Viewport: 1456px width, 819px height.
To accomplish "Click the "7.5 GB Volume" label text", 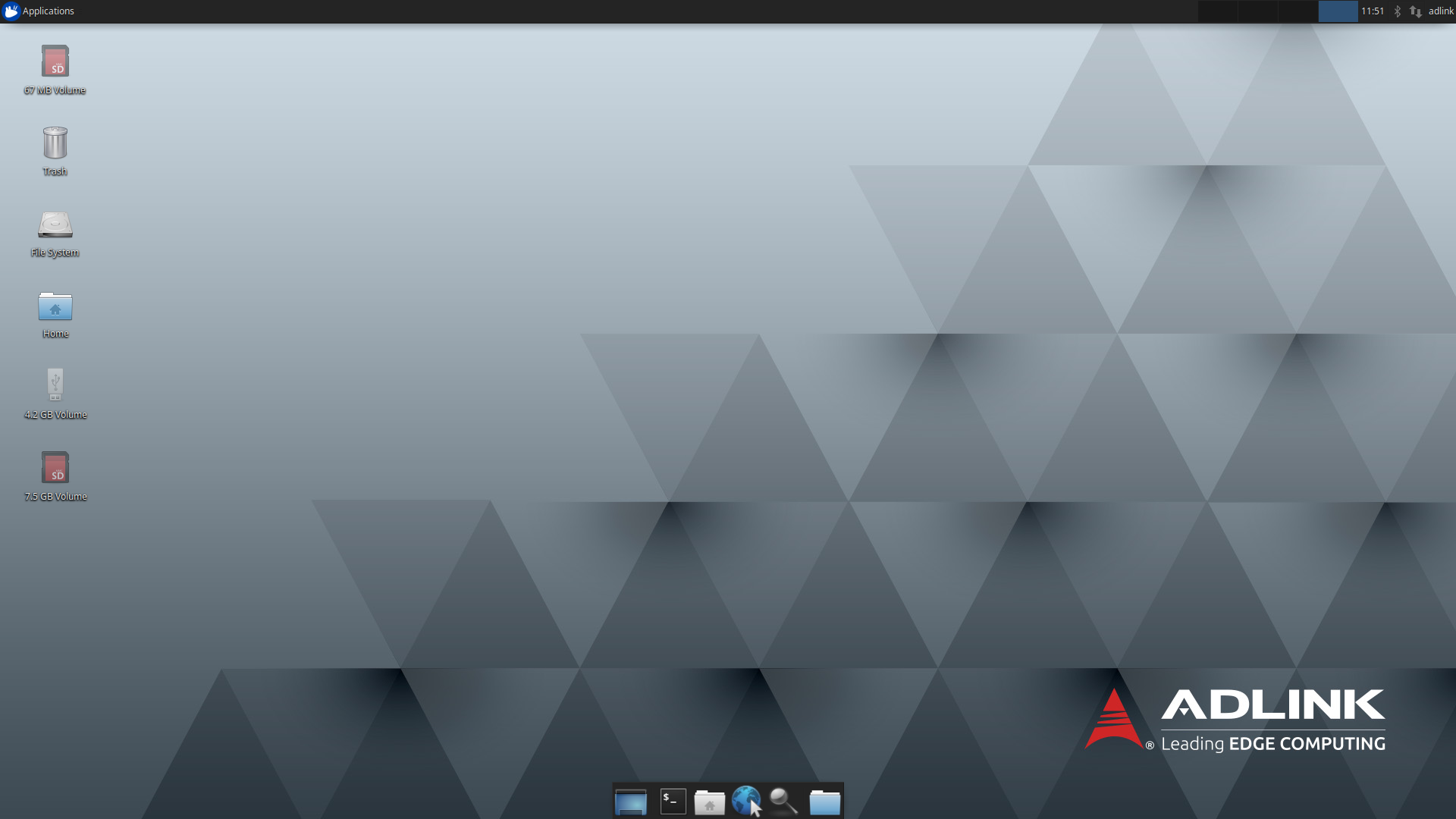I will click(x=56, y=497).
